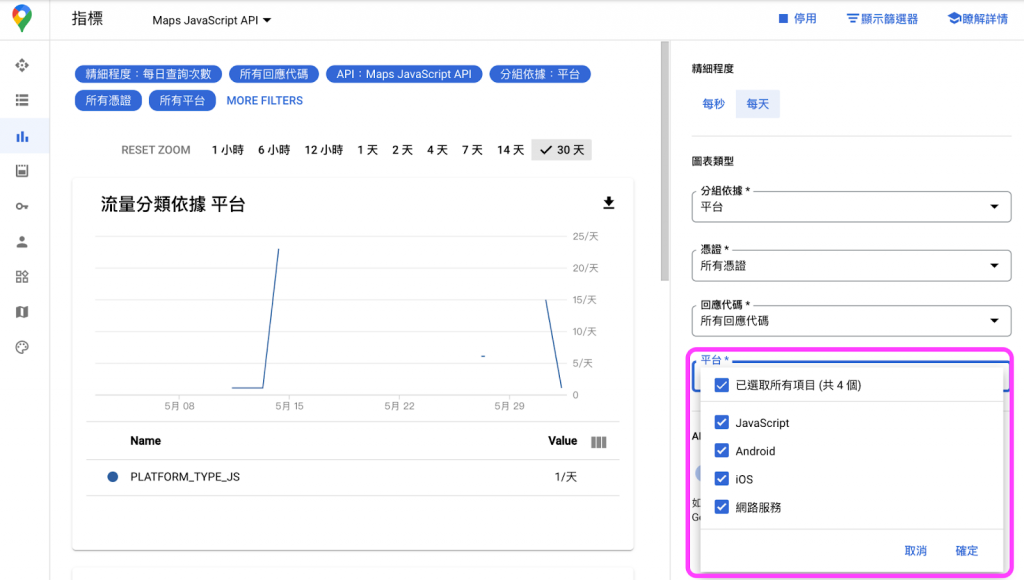Click the 精細程度：每日查詢次數 filter chip
The width and height of the screenshot is (1024, 580).
coord(148,74)
